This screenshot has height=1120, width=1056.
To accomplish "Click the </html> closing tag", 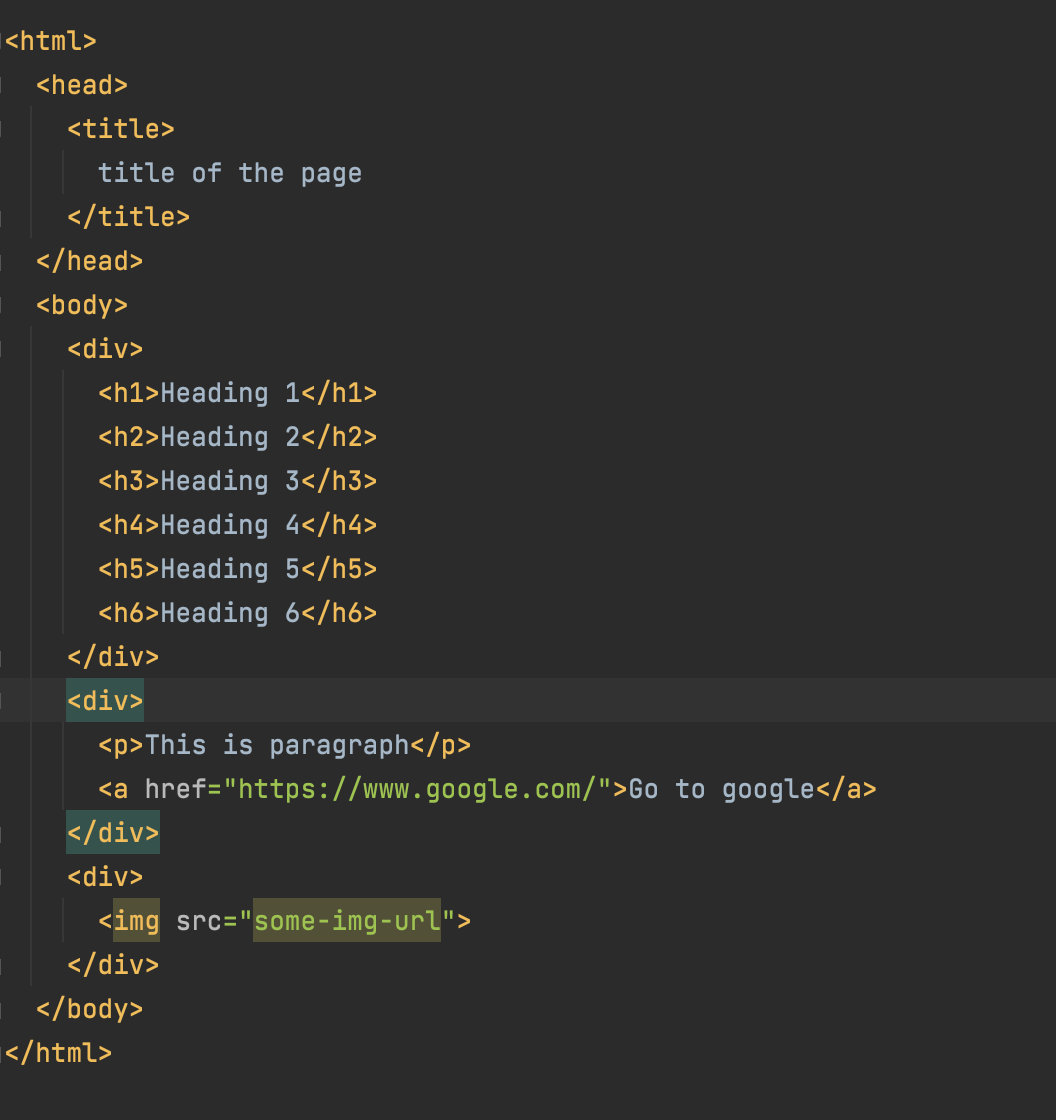I will (x=59, y=1052).
